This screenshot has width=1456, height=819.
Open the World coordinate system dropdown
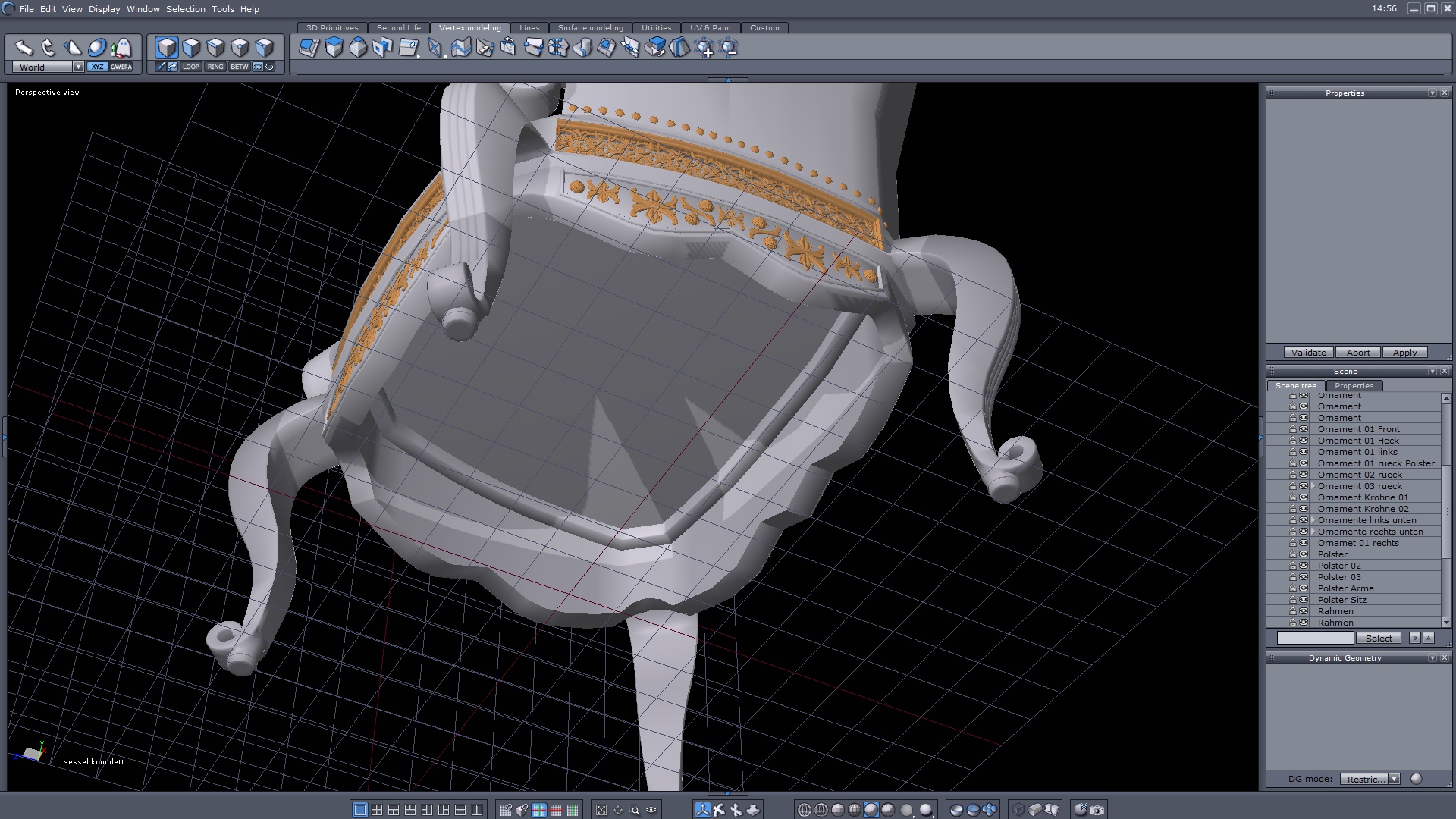[x=77, y=67]
